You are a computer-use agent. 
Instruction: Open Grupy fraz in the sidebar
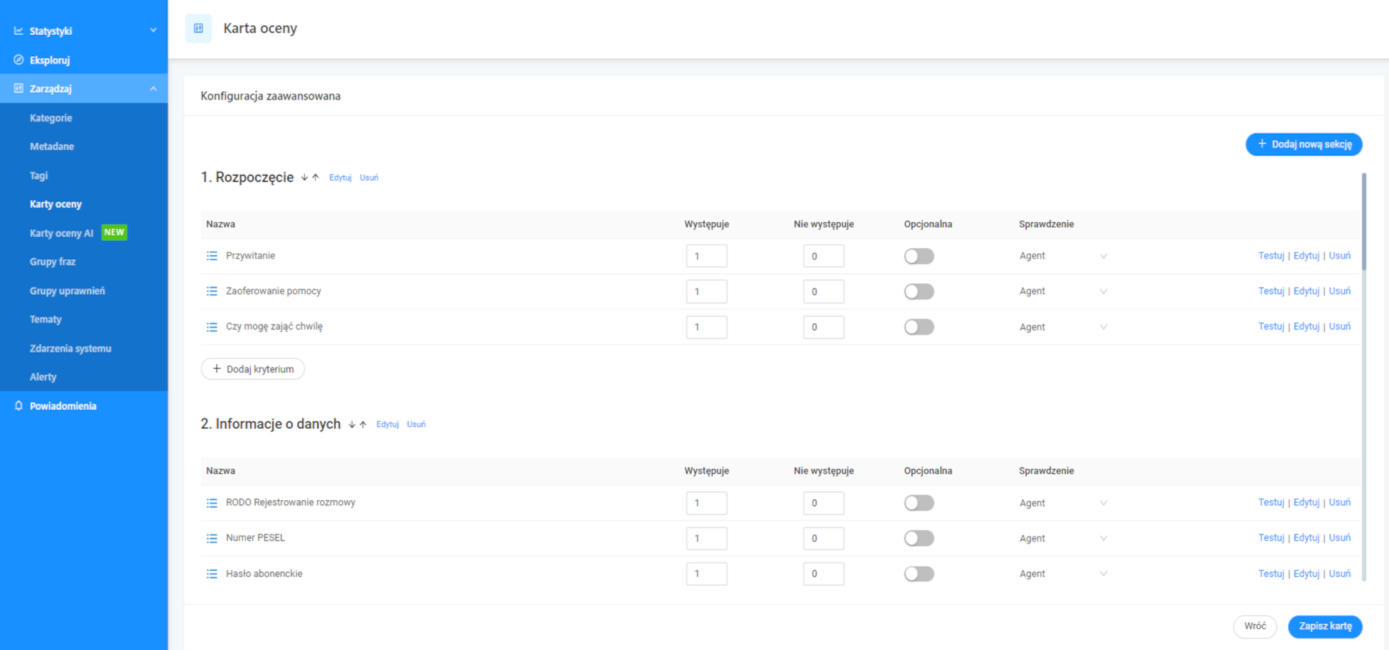[x=53, y=262]
